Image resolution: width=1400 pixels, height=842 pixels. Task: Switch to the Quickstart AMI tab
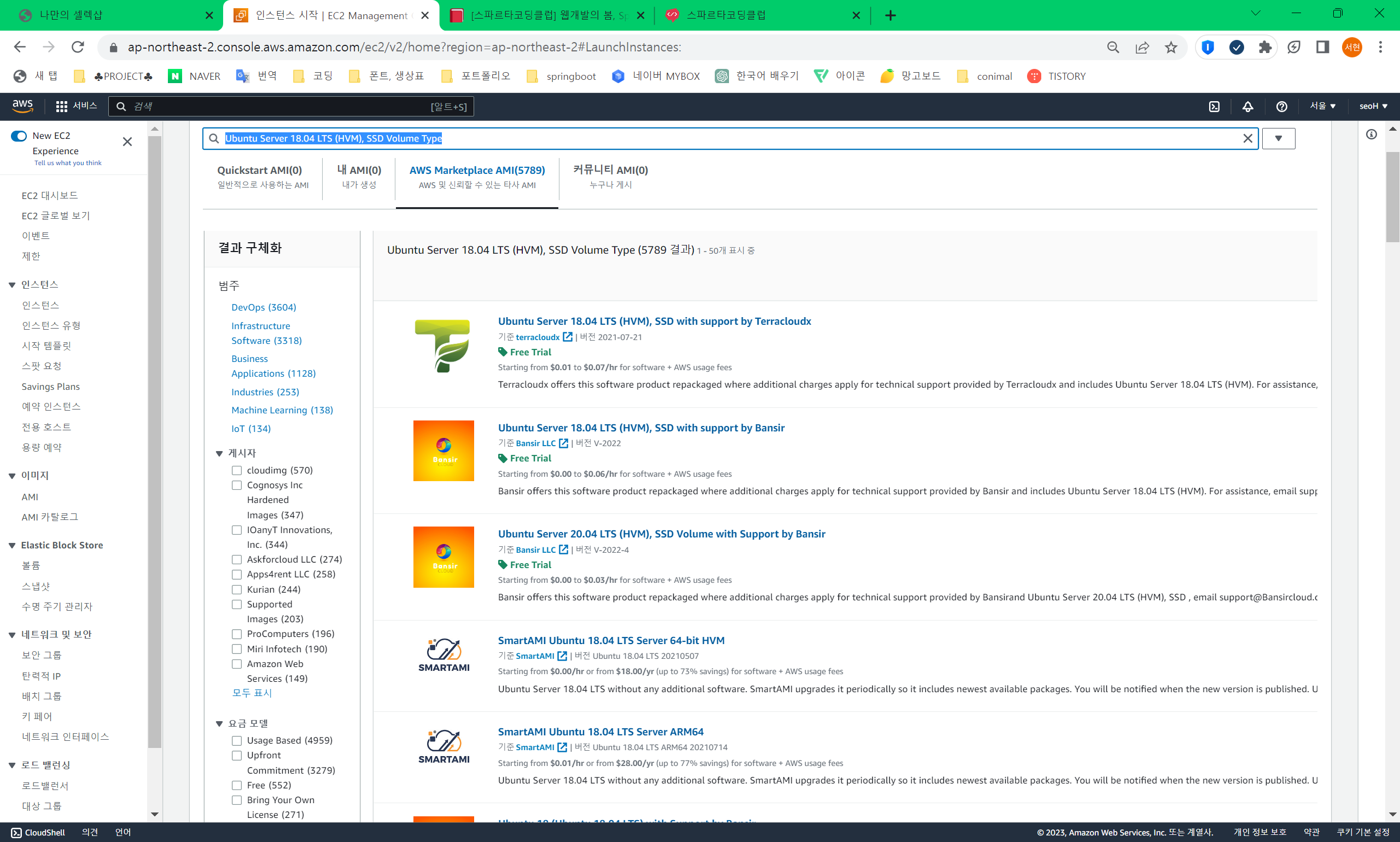tap(262, 177)
